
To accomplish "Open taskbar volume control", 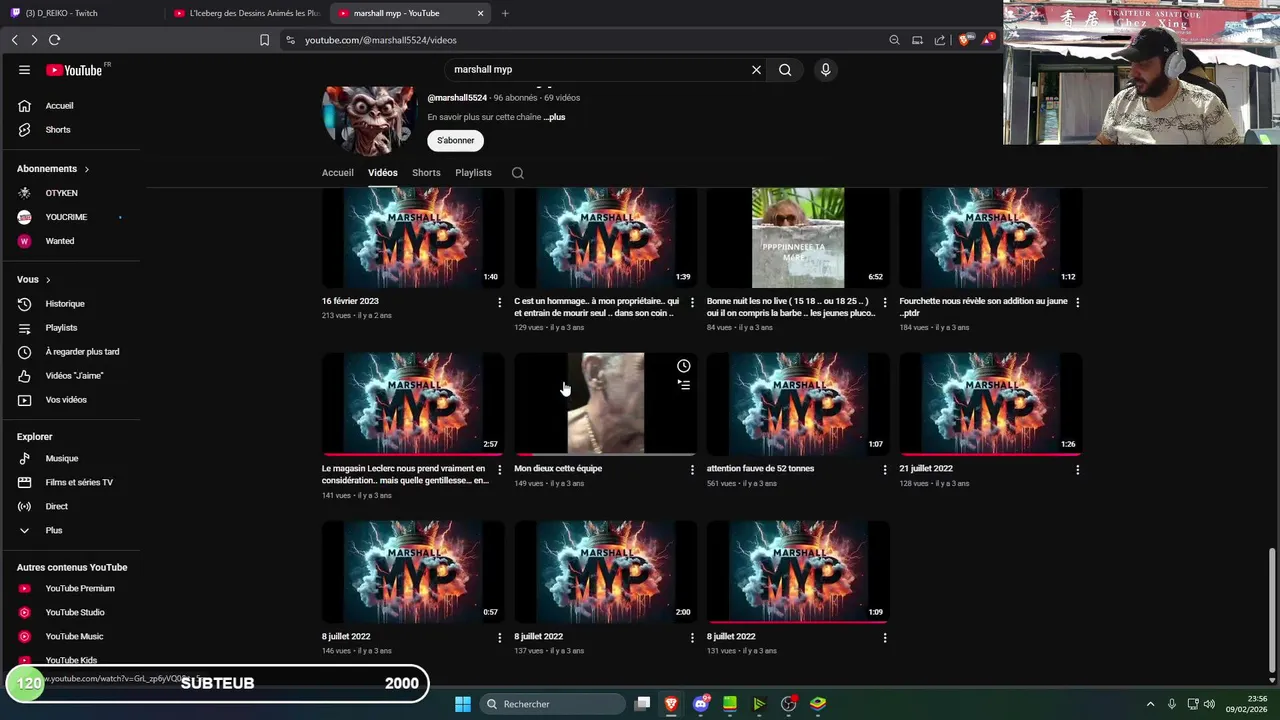I will click(x=1209, y=704).
